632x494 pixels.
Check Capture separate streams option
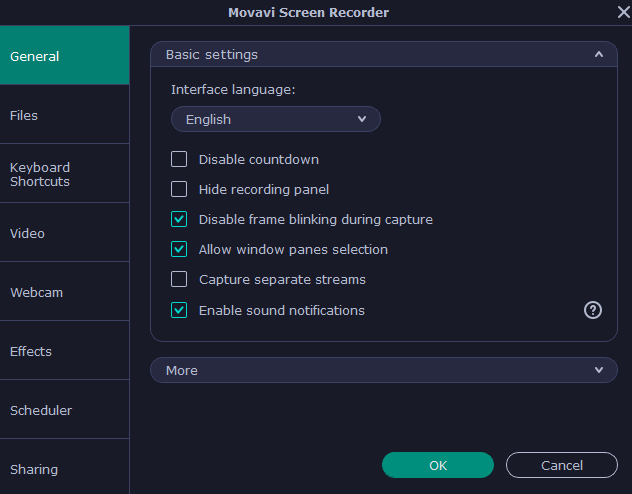(x=179, y=279)
